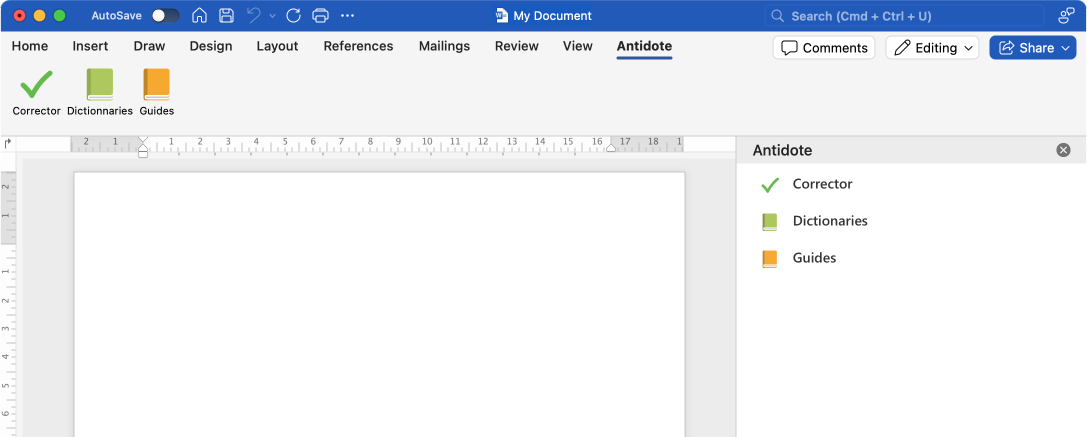Open Guides from the ribbon orange book
Viewport: 1087px width, 437px height.
157,85
